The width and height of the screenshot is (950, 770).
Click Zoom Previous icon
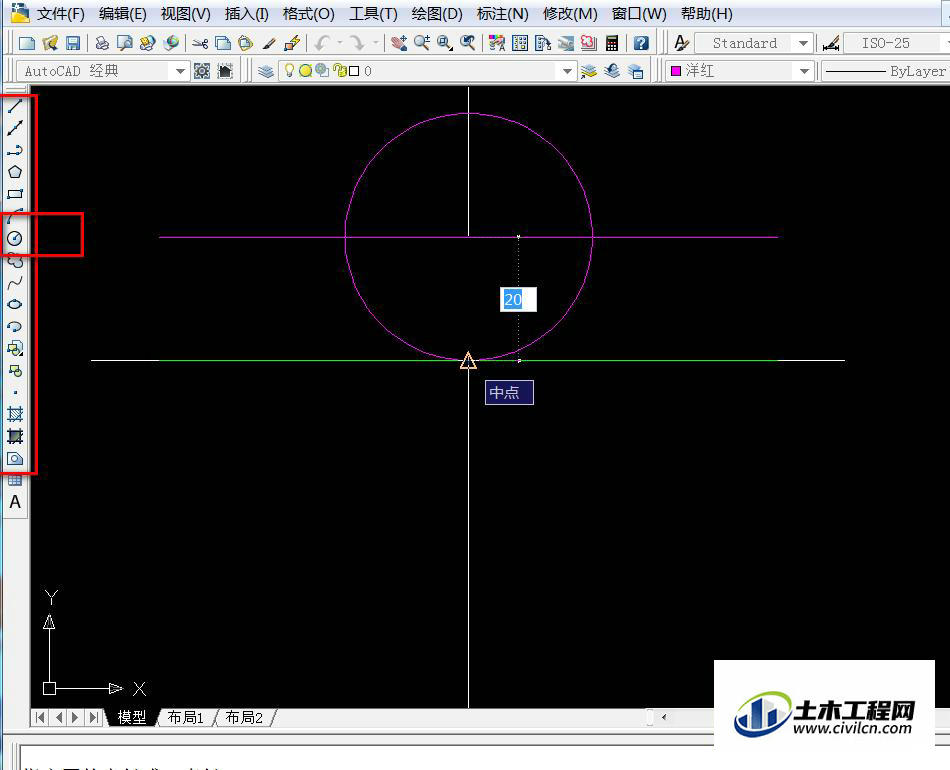tap(467, 43)
